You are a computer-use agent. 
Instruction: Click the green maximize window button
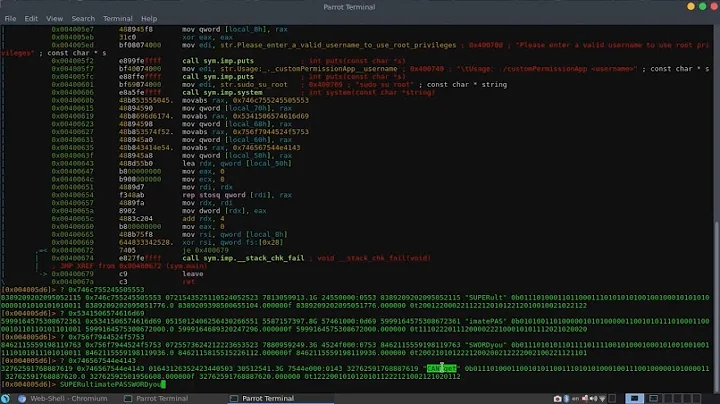(703, 6)
